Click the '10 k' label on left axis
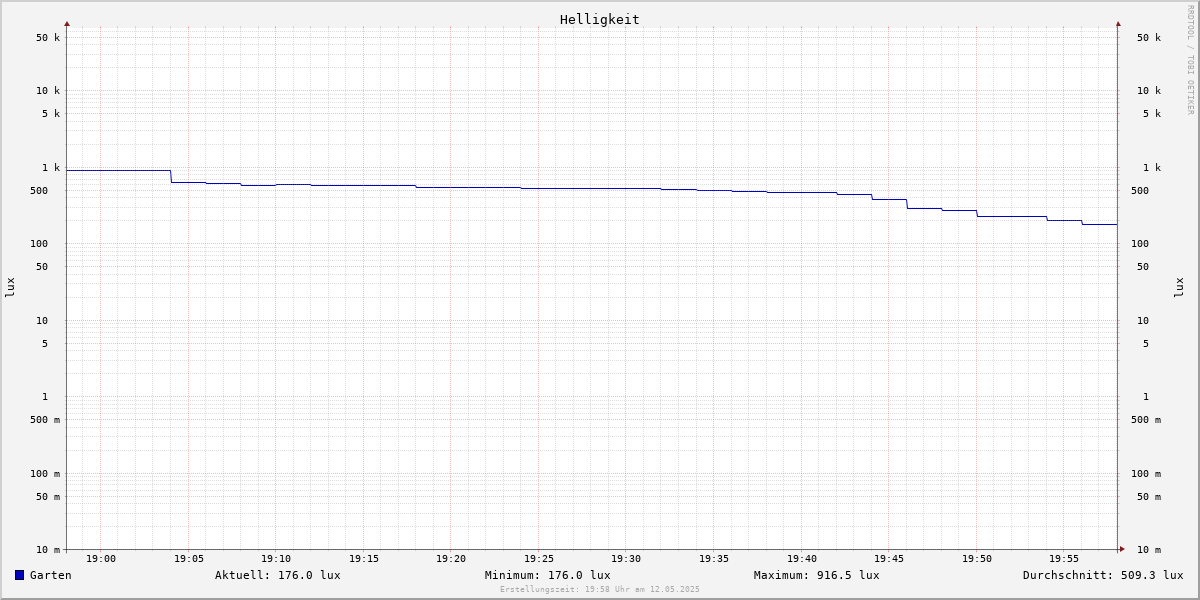 pos(48,91)
